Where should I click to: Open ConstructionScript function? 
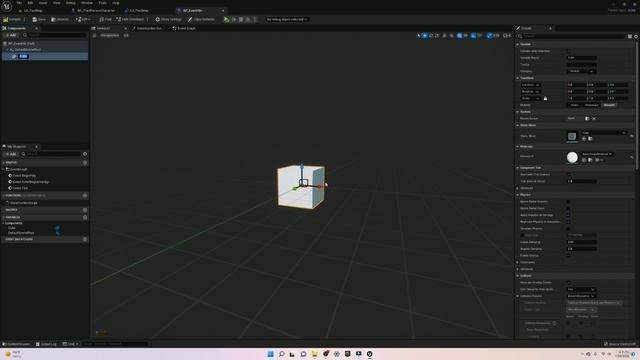click(x=22, y=203)
